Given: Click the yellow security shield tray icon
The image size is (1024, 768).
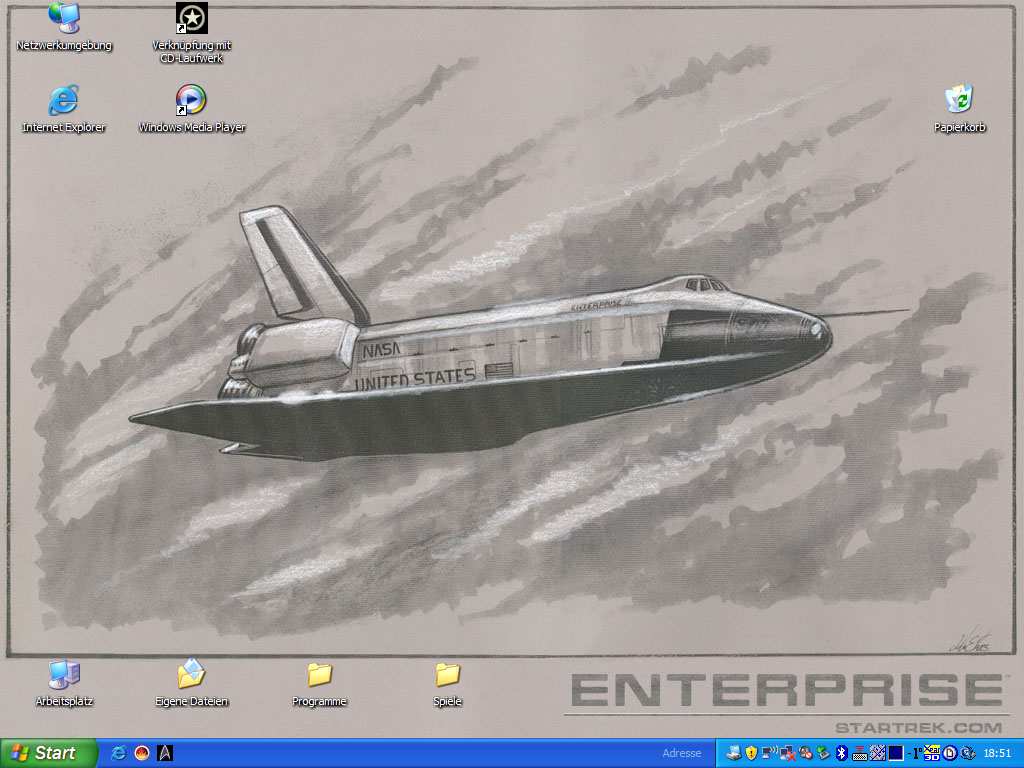Looking at the screenshot, I should 751,753.
